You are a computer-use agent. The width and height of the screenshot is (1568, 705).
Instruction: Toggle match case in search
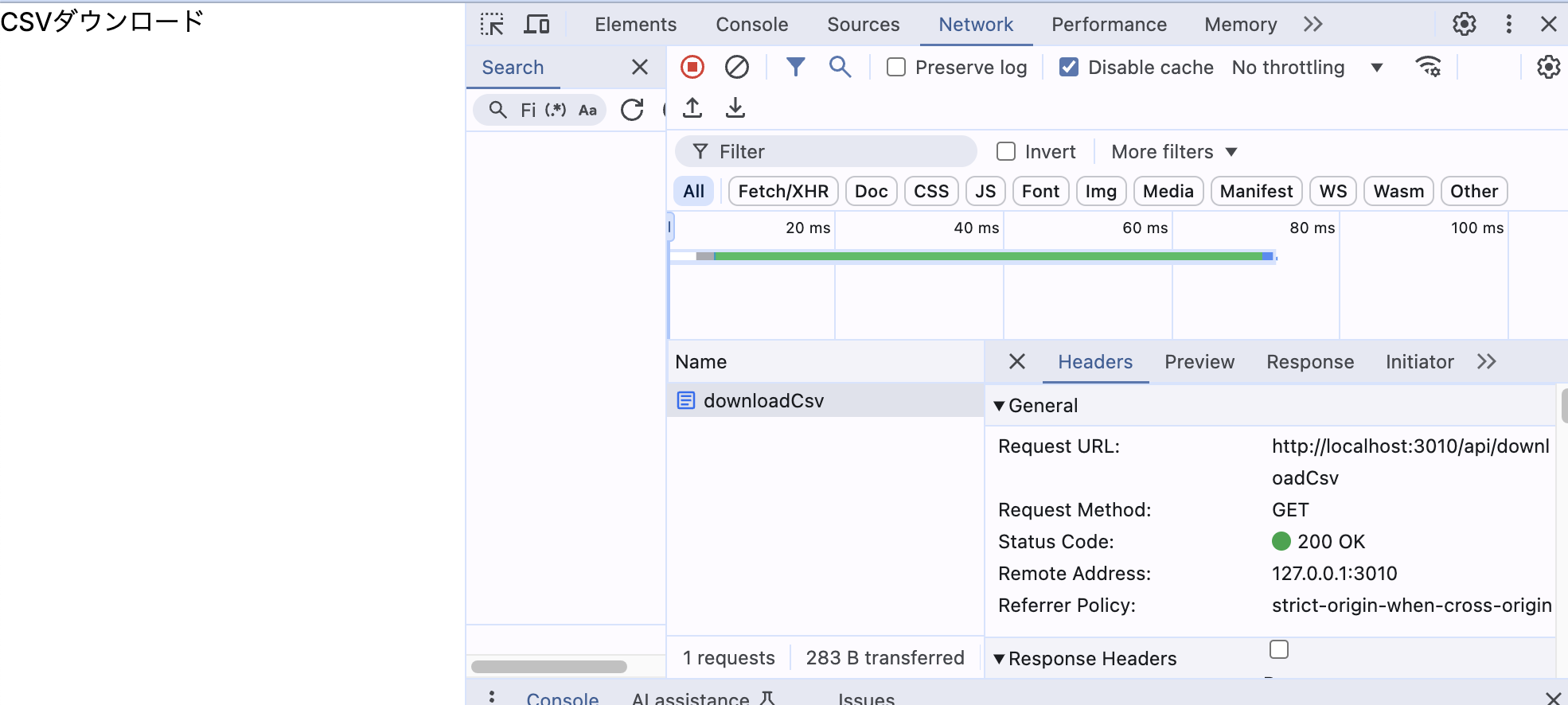587,110
